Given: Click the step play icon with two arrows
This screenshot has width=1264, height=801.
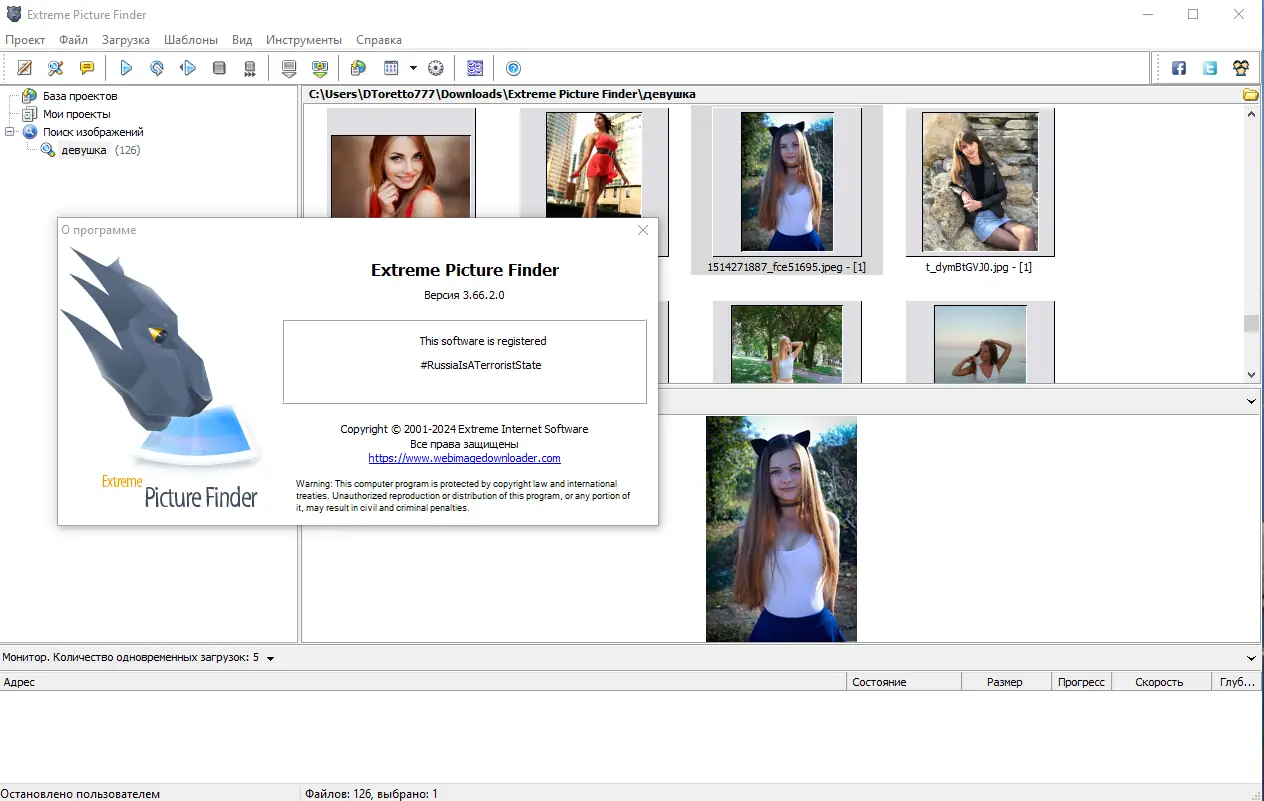Looking at the screenshot, I should click(x=188, y=68).
